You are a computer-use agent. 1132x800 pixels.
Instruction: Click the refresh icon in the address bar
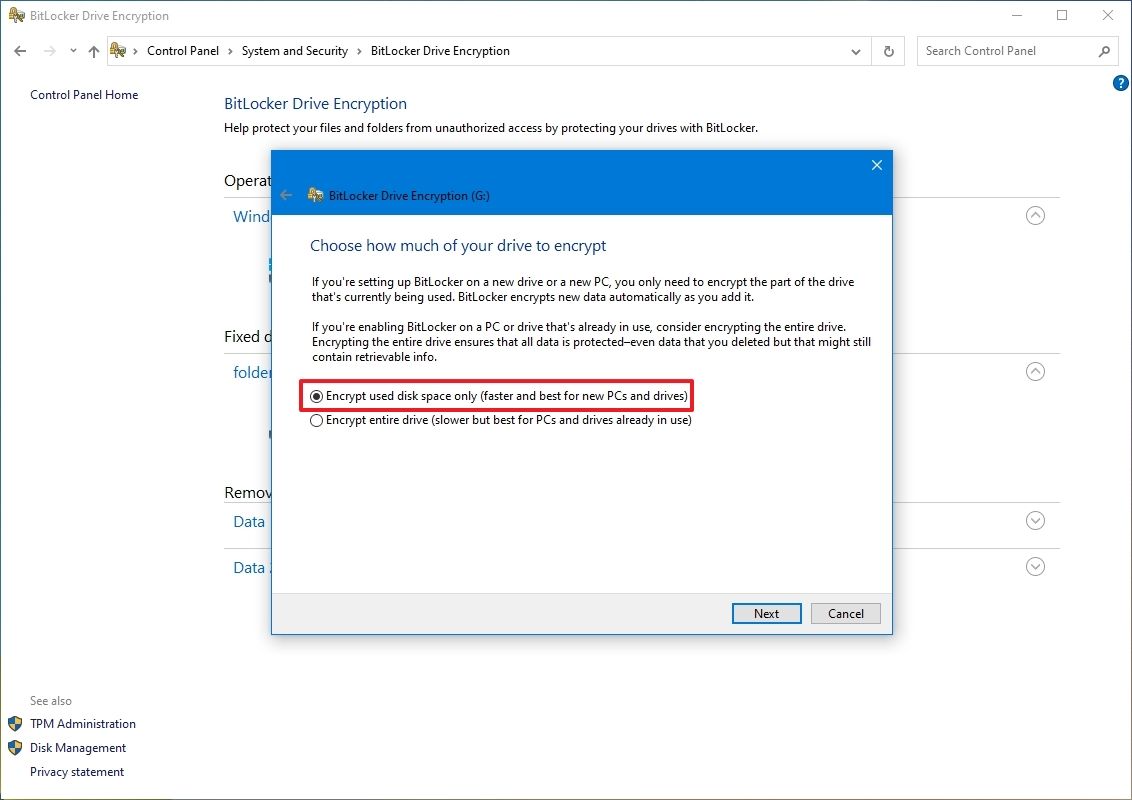pyautogui.click(x=888, y=50)
